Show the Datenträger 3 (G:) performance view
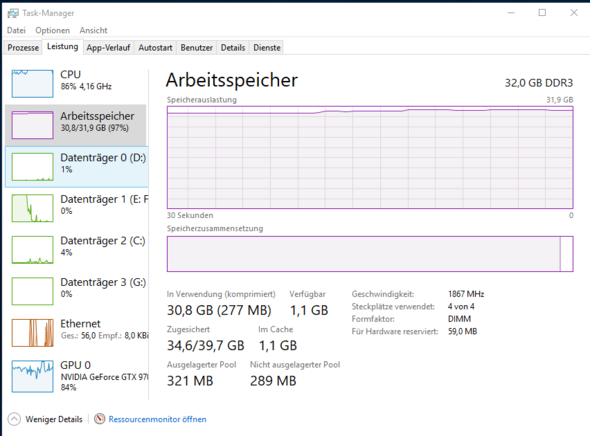590x436 pixels. 77,291
